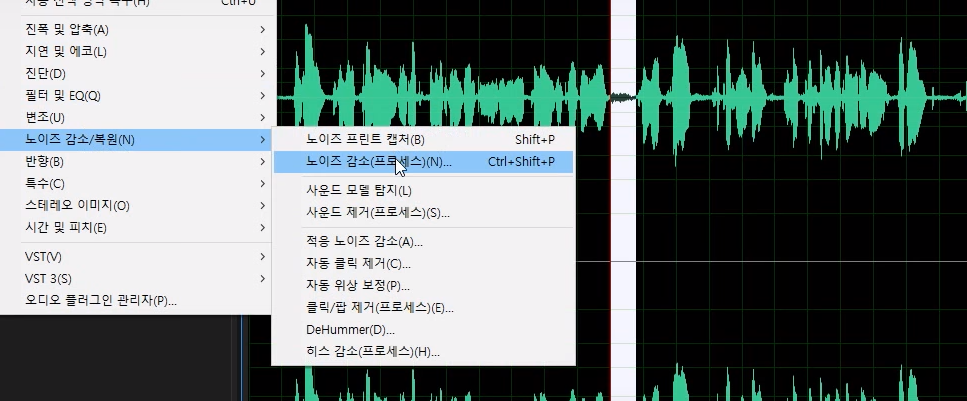
Task: Open the 특수(C) submenu
Action: 136,184
